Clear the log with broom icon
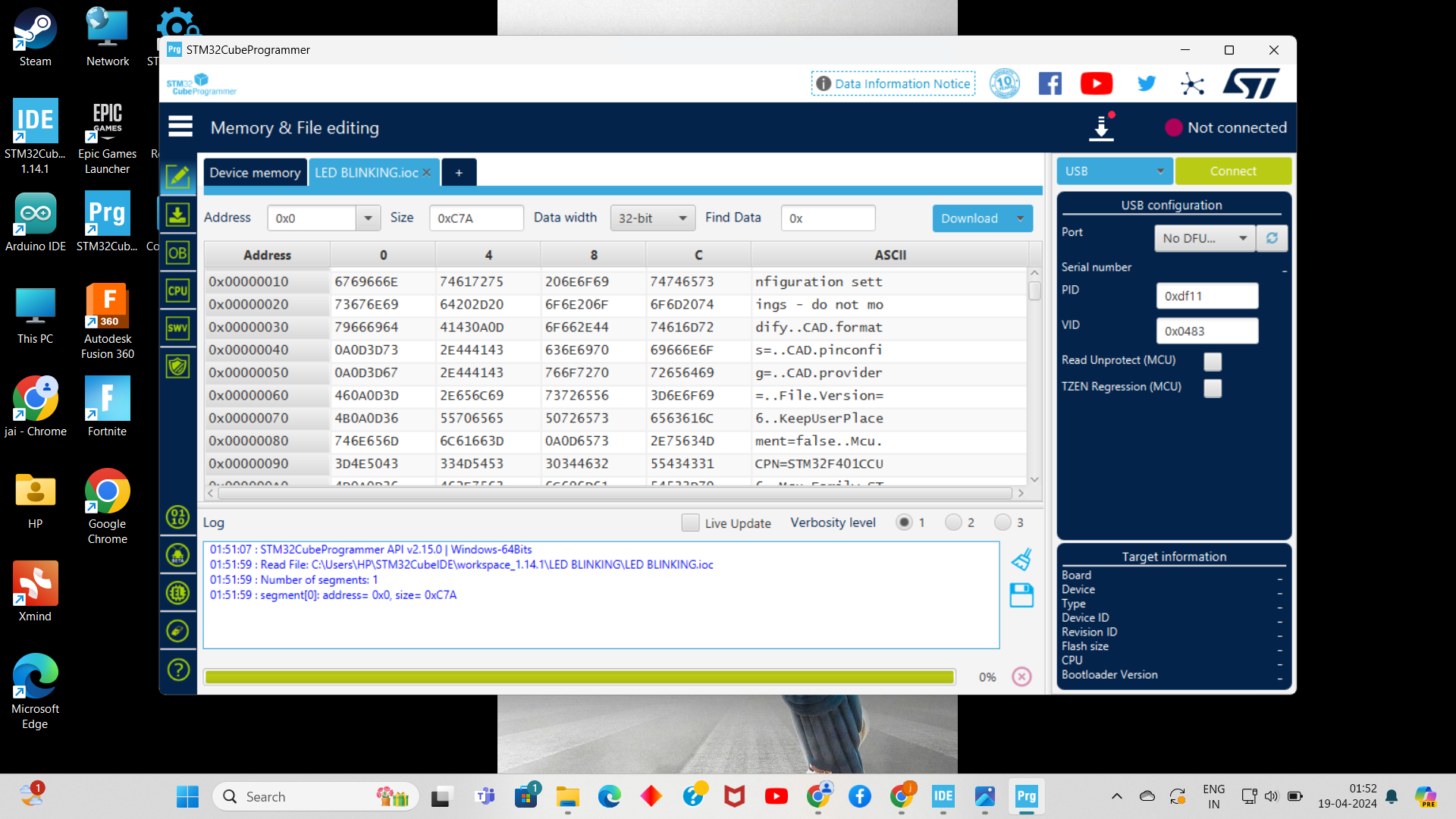The width and height of the screenshot is (1456, 819). (x=1021, y=560)
